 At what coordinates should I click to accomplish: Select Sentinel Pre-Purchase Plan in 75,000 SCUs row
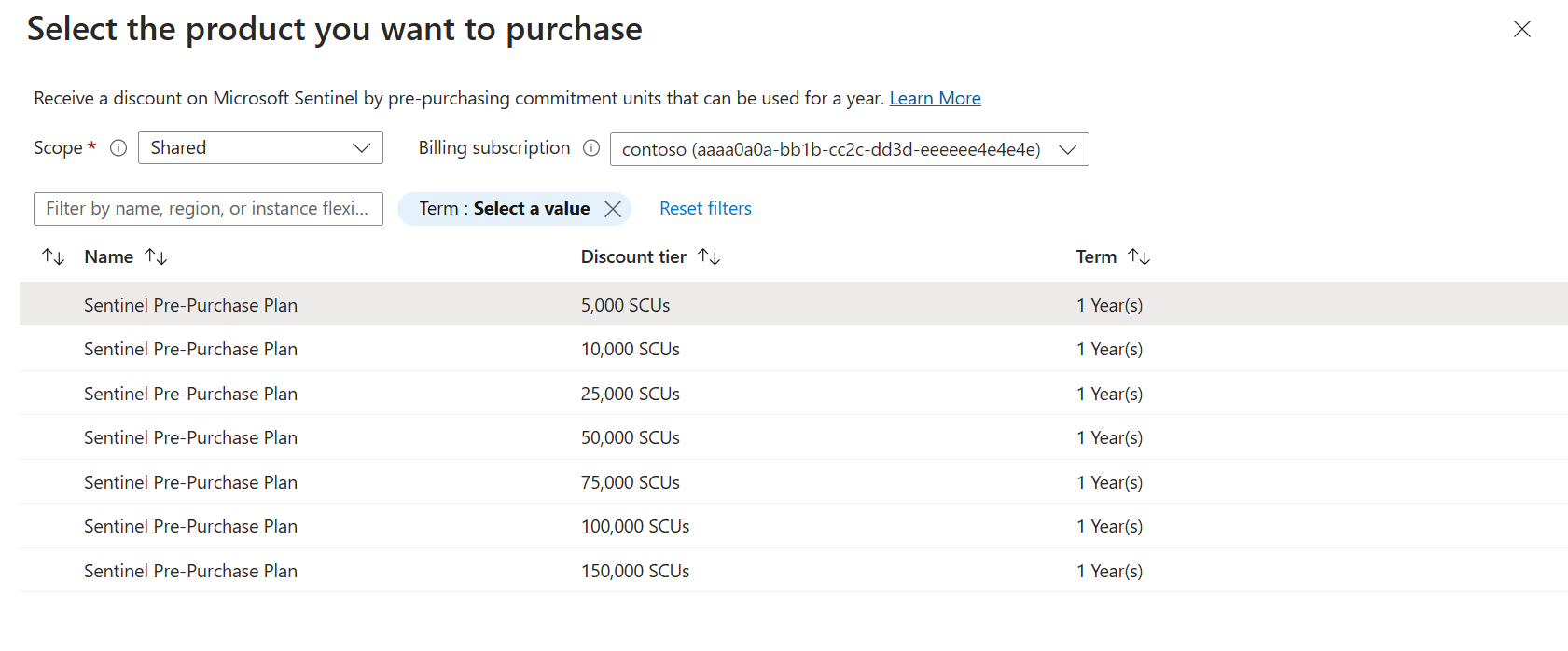(190, 482)
